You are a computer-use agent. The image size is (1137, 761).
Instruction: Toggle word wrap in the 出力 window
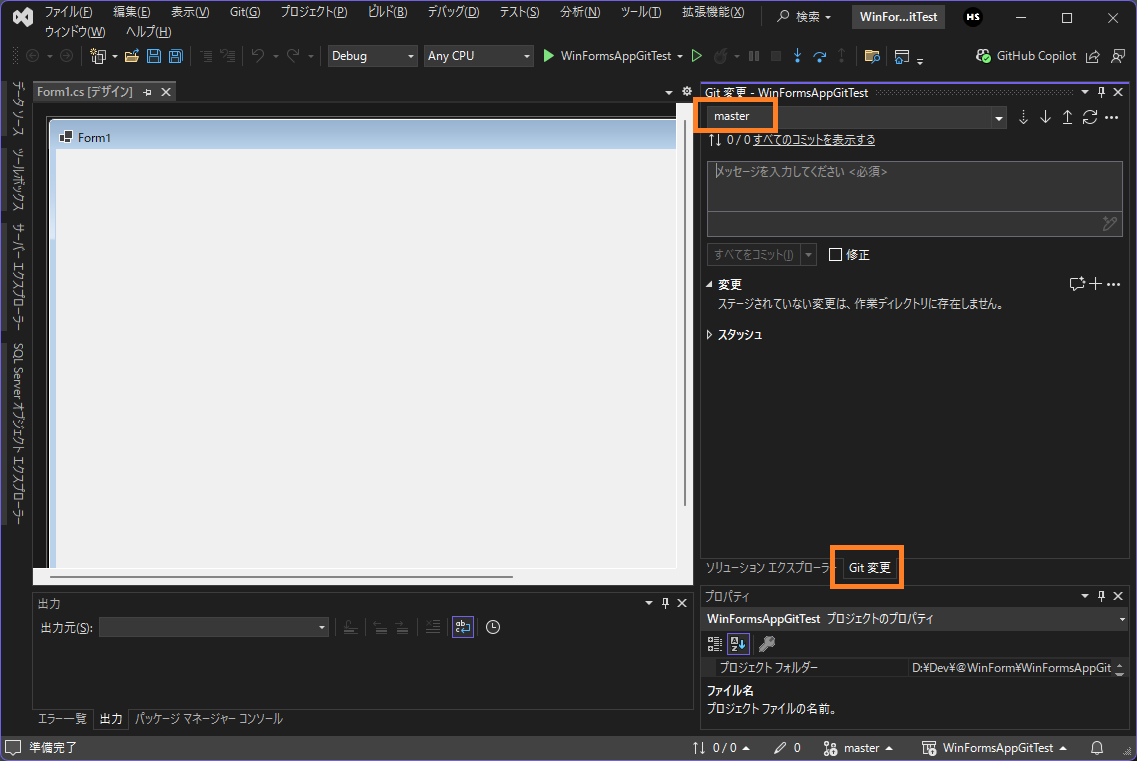(x=462, y=627)
